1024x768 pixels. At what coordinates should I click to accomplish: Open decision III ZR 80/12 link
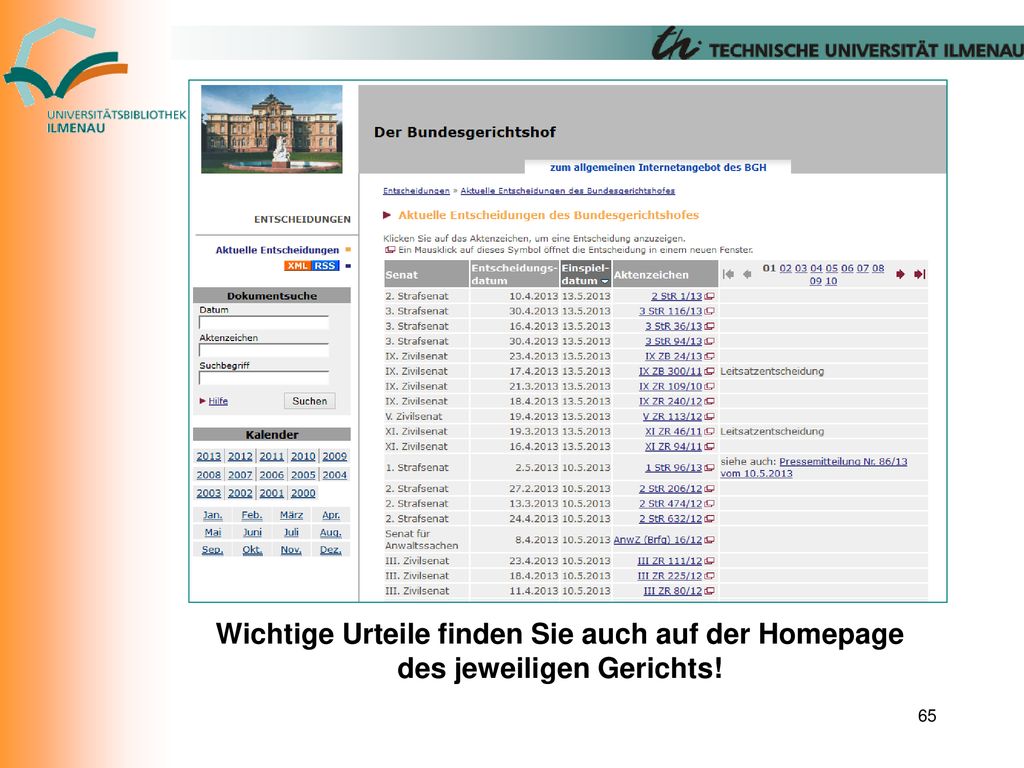673,591
